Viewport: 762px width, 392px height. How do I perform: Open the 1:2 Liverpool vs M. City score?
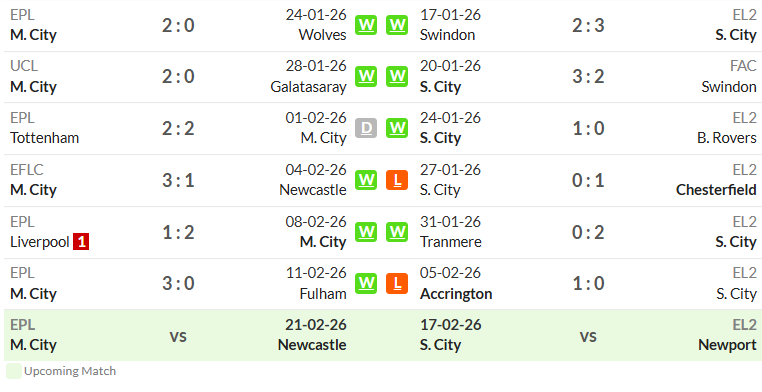[178, 232]
